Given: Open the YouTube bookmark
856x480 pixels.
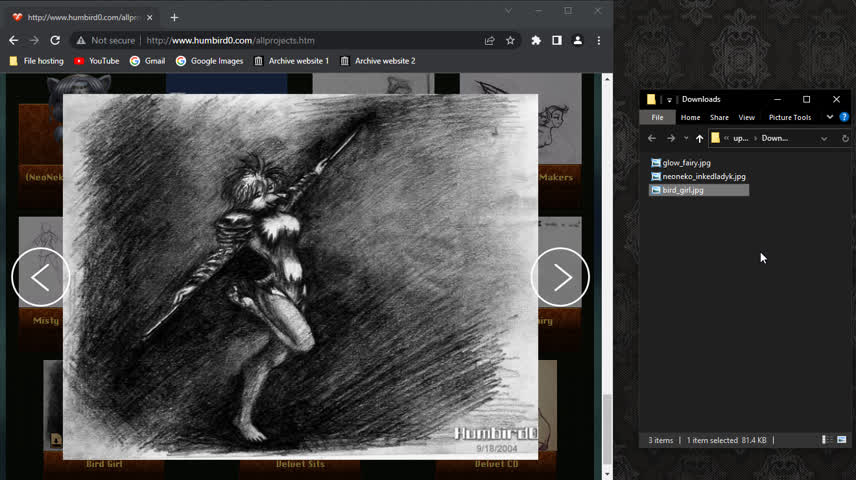Looking at the screenshot, I should (96, 61).
